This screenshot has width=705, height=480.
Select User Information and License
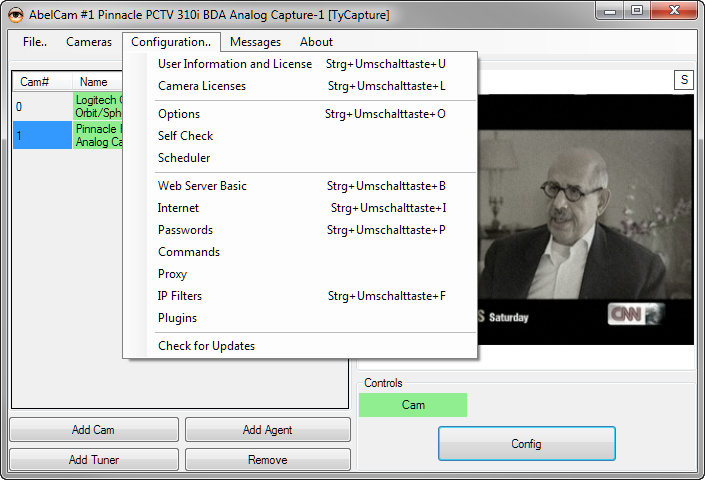point(235,64)
